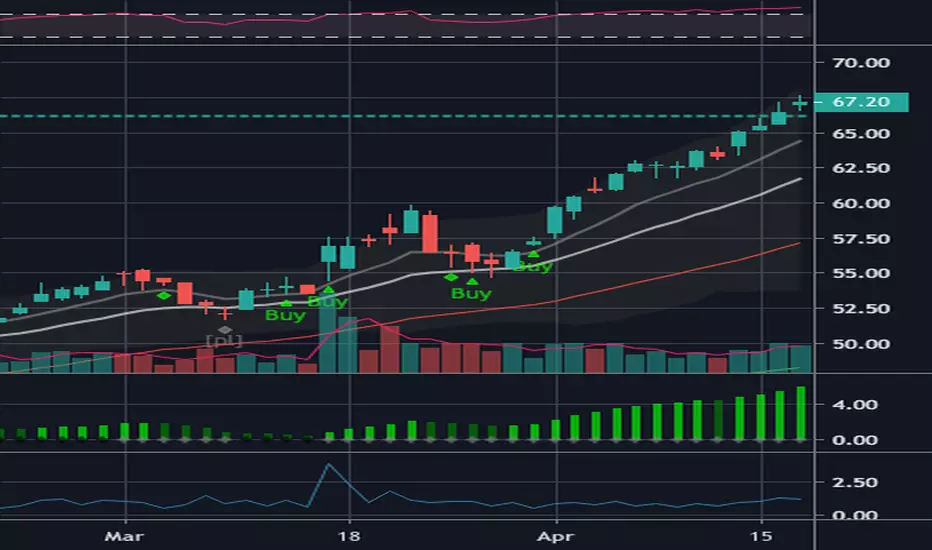Select the 60.00 price axis label
This screenshot has width=932, height=550.
(861, 203)
